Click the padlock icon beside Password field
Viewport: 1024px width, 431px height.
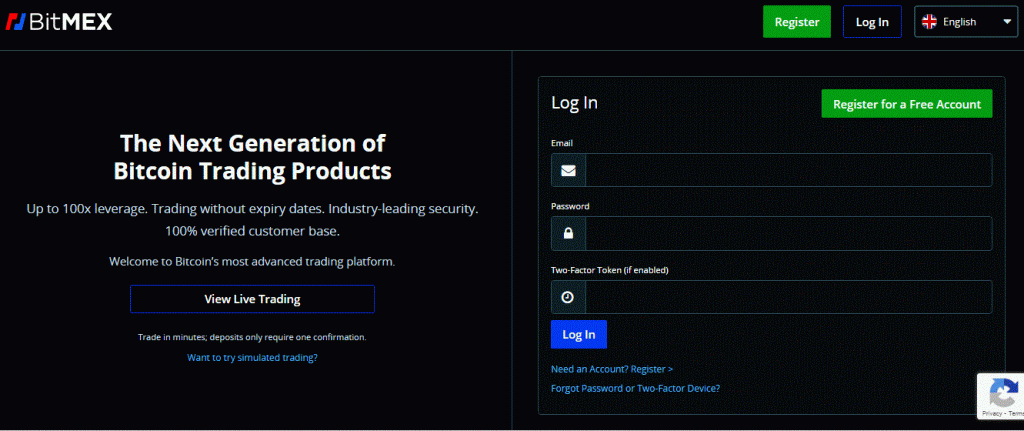[568, 234]
